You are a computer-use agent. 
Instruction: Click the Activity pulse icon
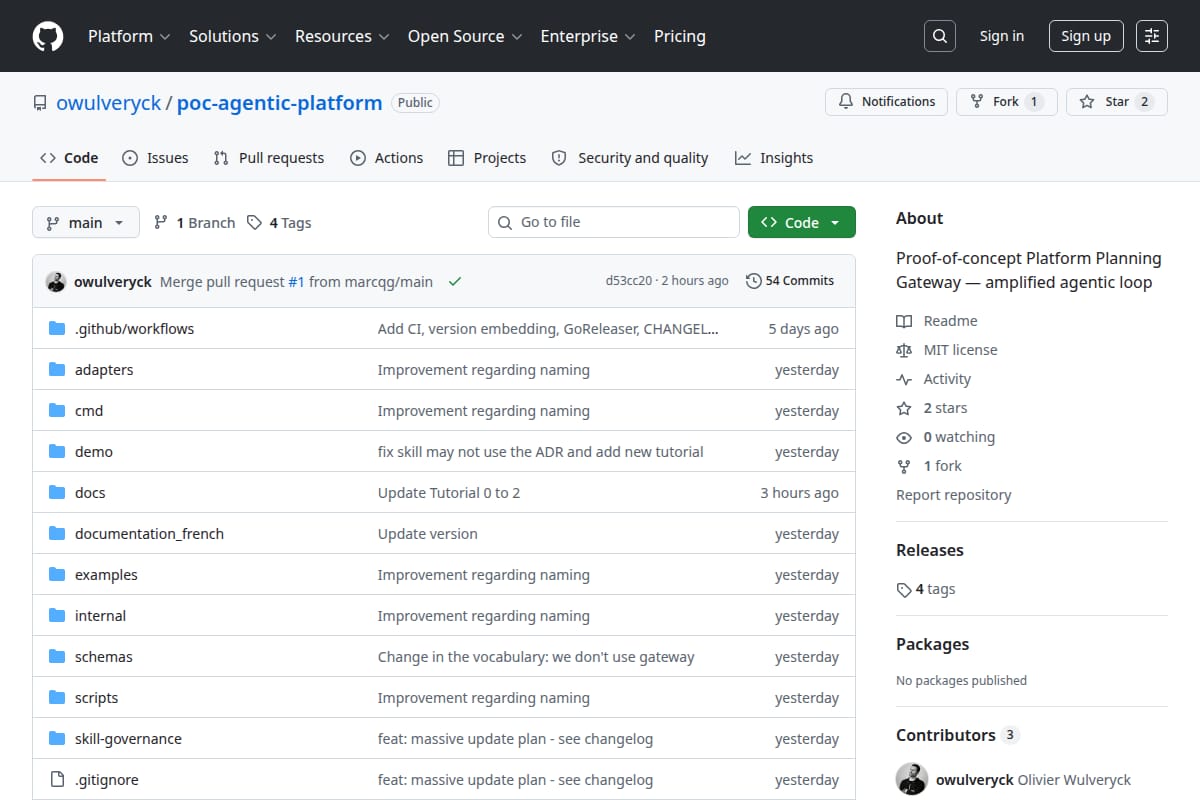point(904,379)
